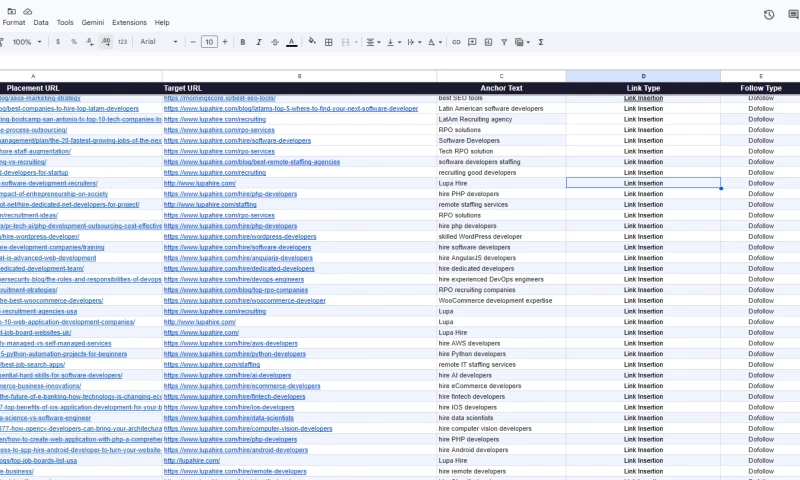This screenshot has width=800, height=480.
Task: Open more number formats 123
Action: point(122,42)
